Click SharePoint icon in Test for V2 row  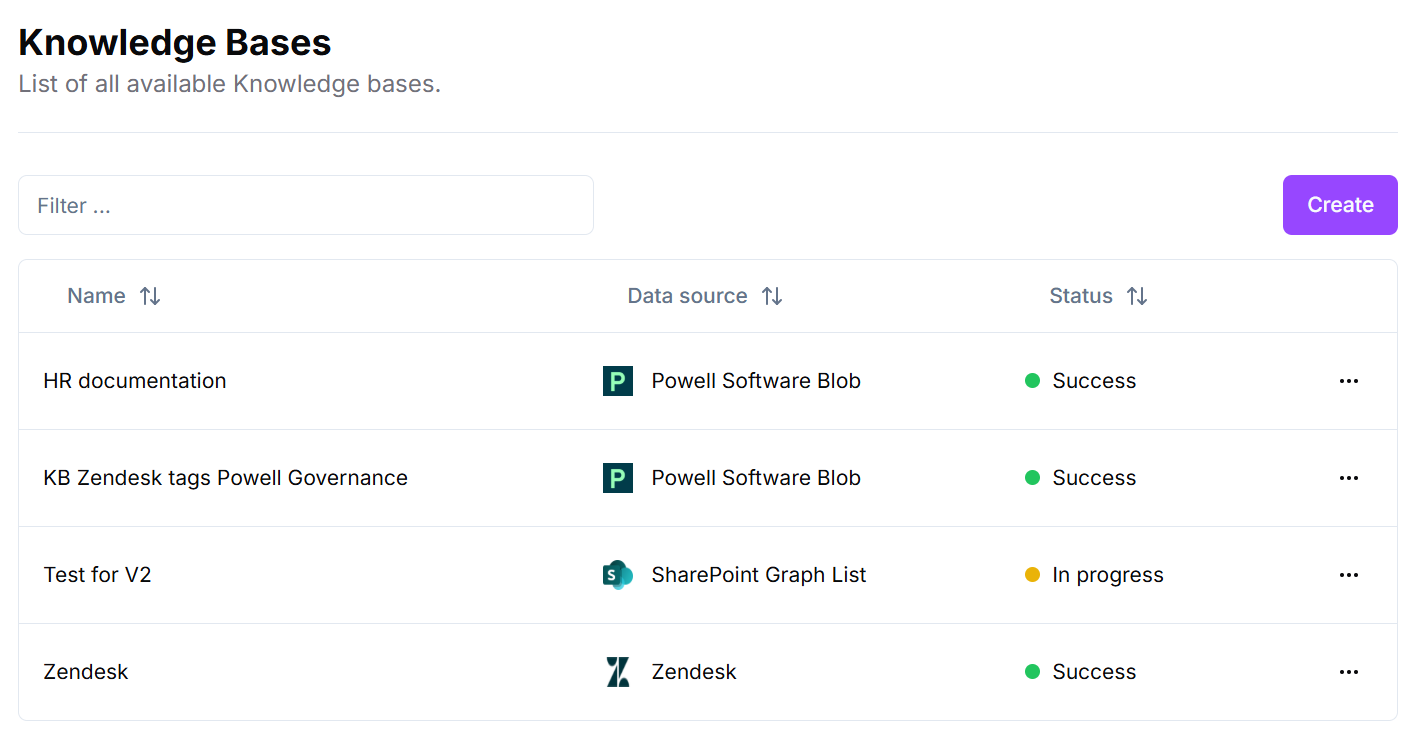click(618, 575)
